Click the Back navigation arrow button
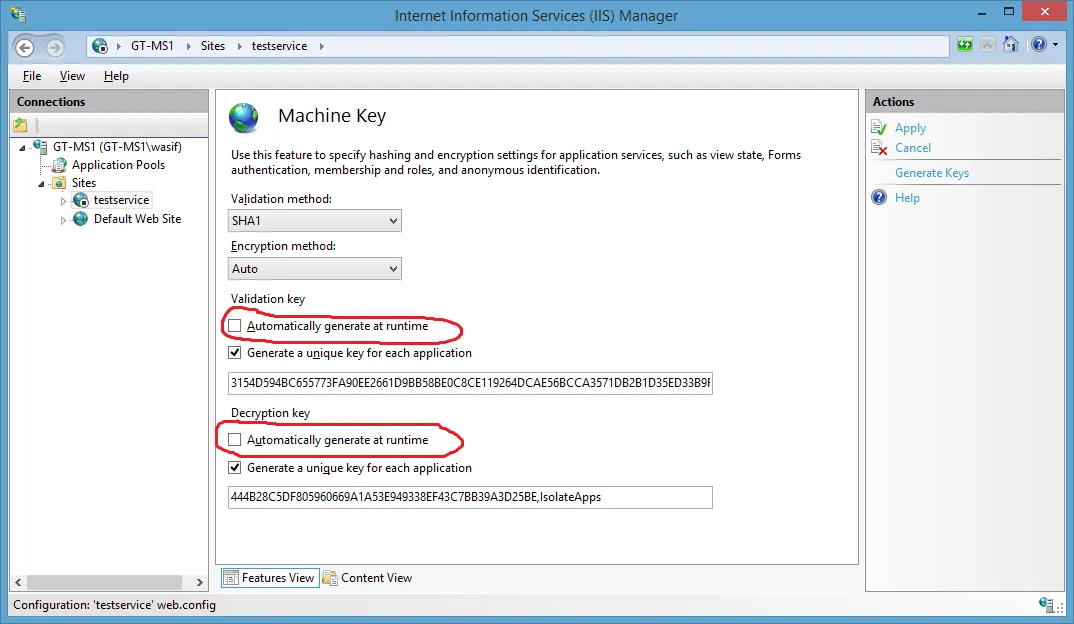This screenshot has height=624, width=1074. 25,47
